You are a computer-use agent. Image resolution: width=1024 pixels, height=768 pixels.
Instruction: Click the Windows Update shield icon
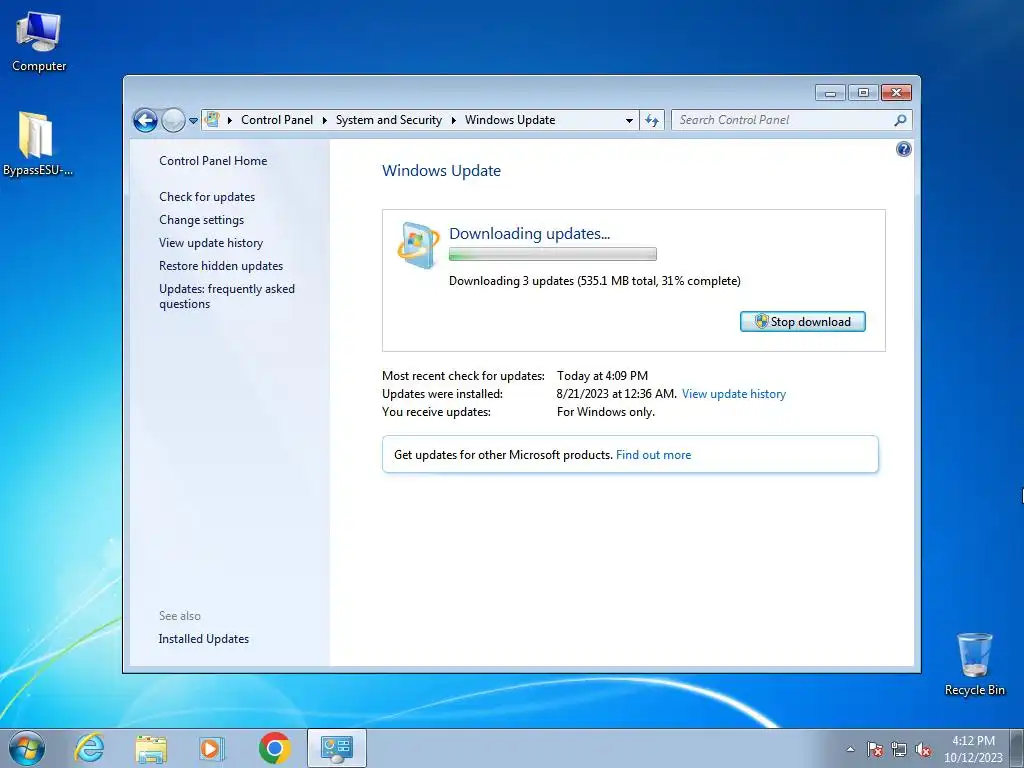pyautogui.click(x=417, y=246)
